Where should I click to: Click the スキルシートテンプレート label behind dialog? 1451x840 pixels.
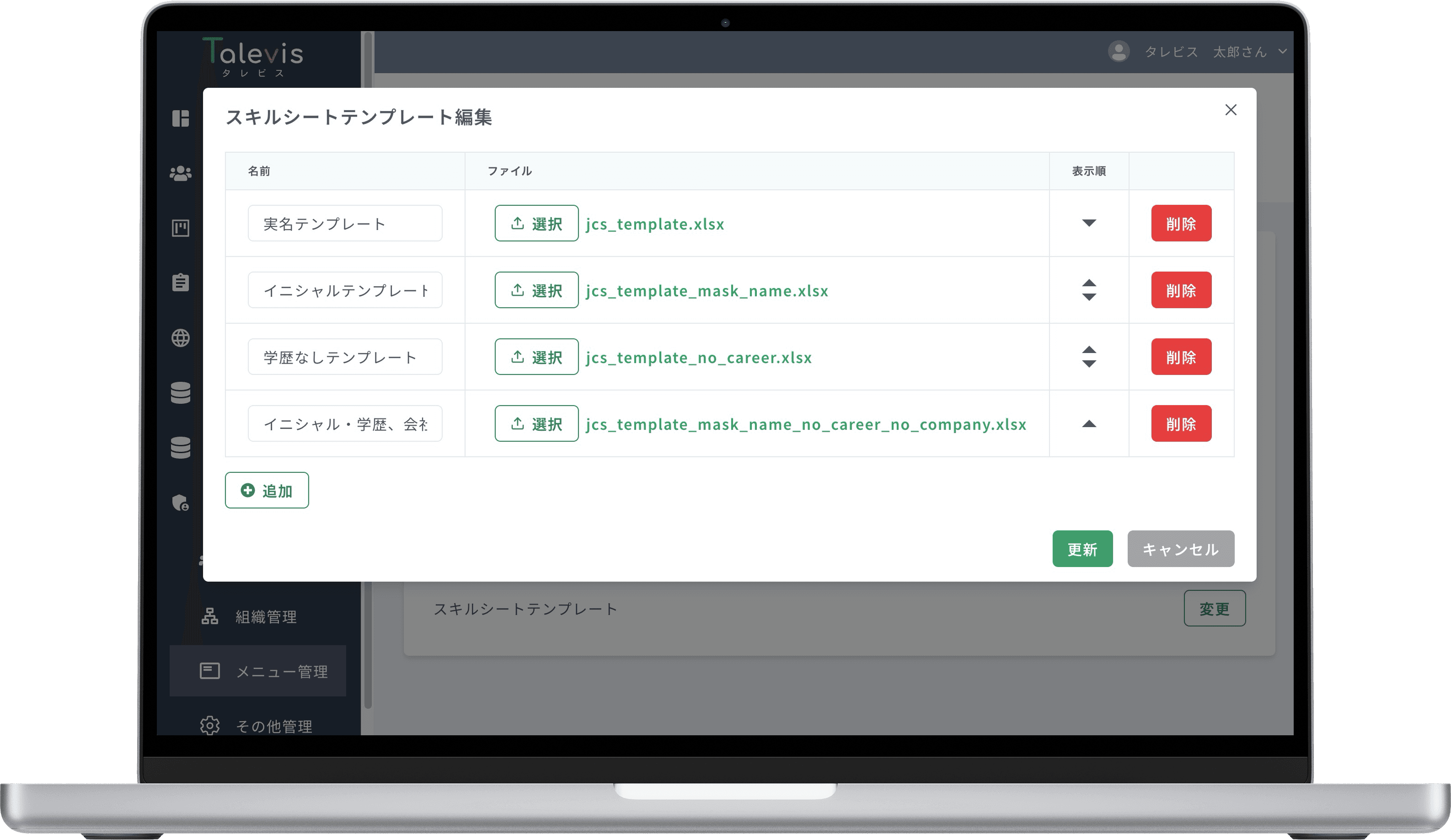pyautogui.click(x=525, y=609)
